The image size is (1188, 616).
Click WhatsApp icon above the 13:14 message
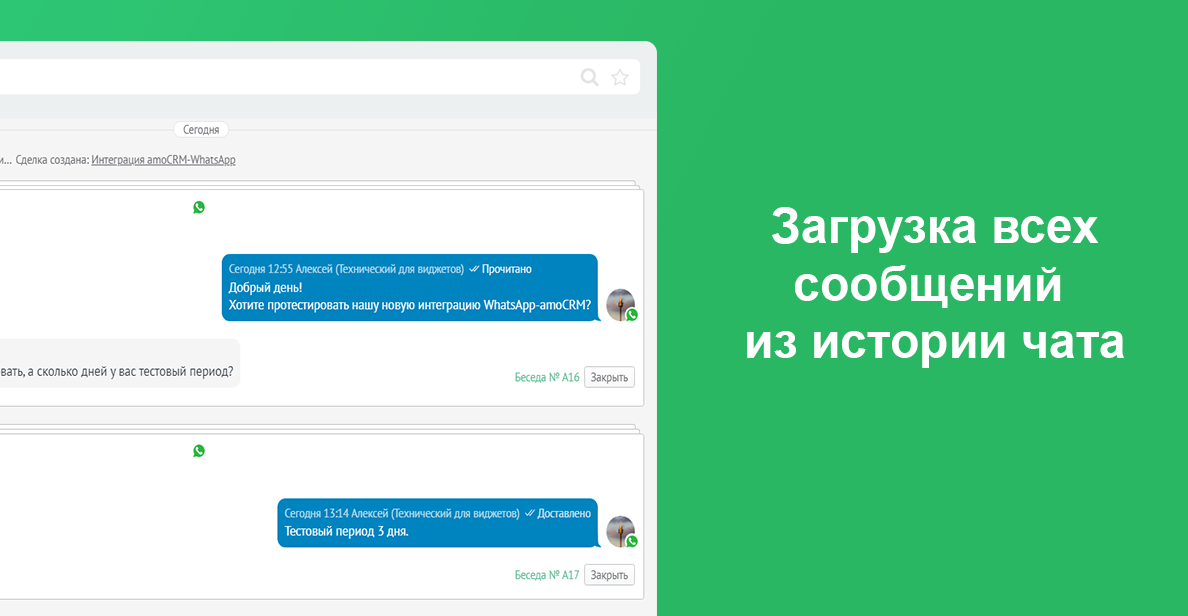(x=199, y=451)
